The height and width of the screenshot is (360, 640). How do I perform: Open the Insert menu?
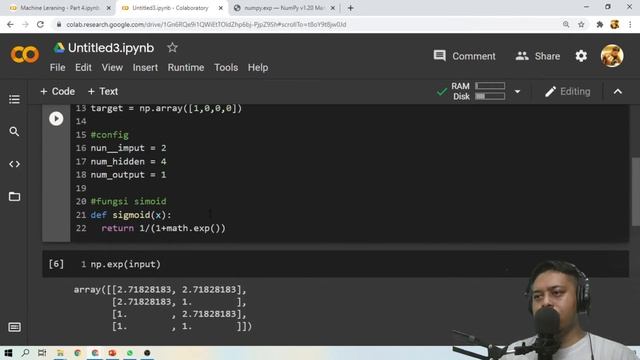coord(145,67)
